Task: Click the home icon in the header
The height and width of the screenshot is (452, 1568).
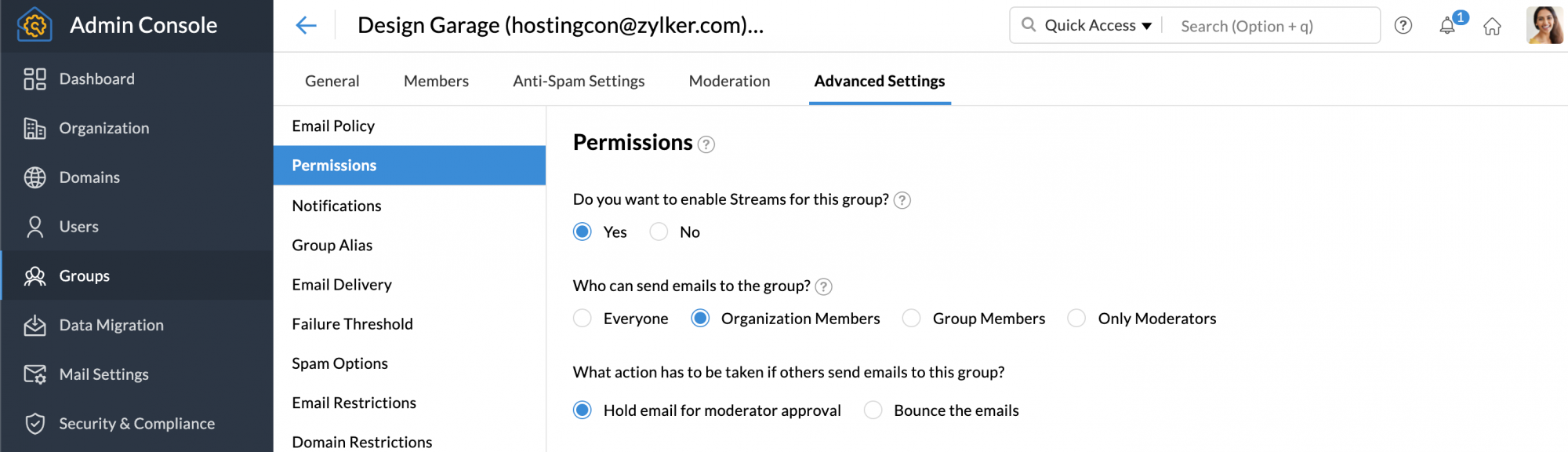Action: tap(1492, 27)
